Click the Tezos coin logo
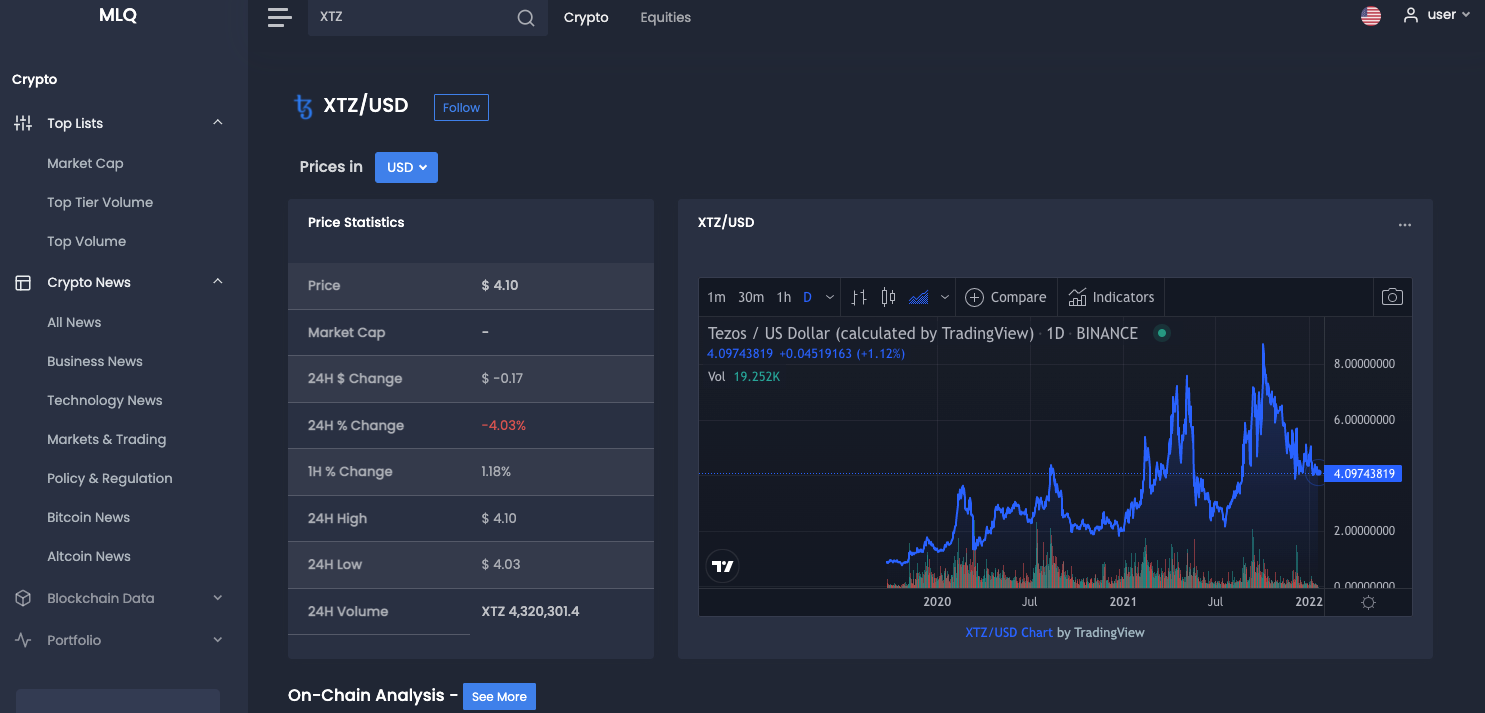This screenshot has height=713, width=1485. (x=303, y=106)
